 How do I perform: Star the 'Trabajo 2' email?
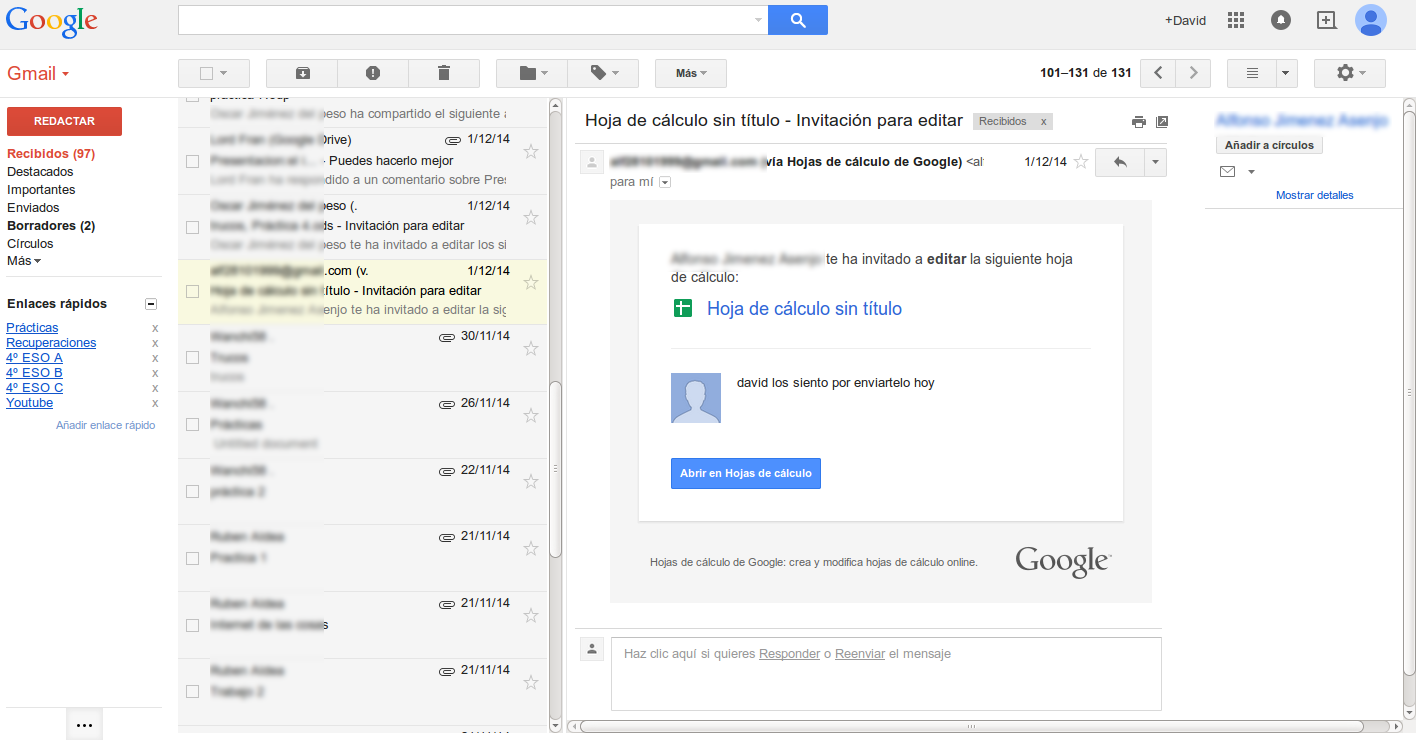click(531, 682)
